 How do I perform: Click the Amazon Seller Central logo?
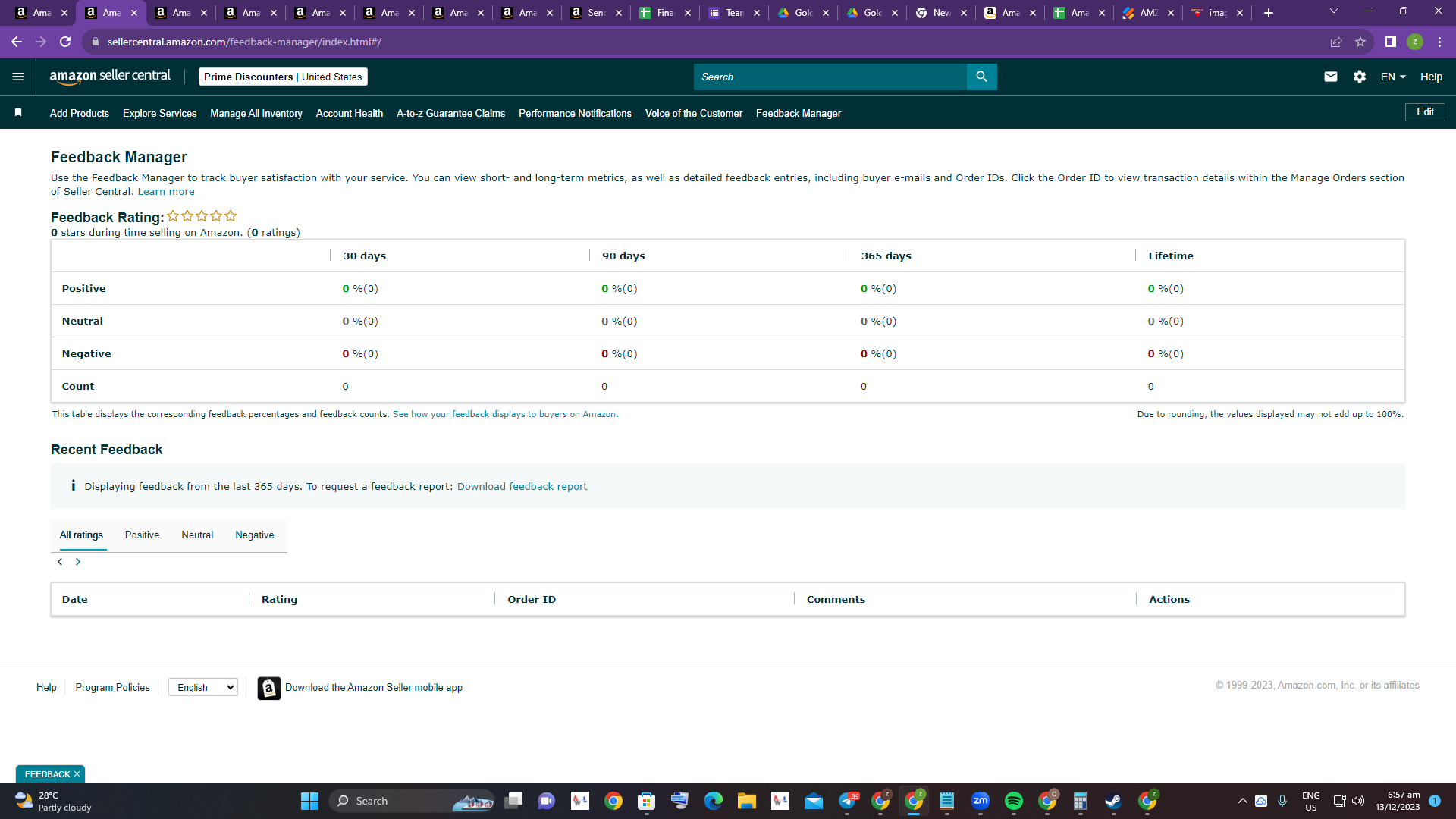(110, 77)
